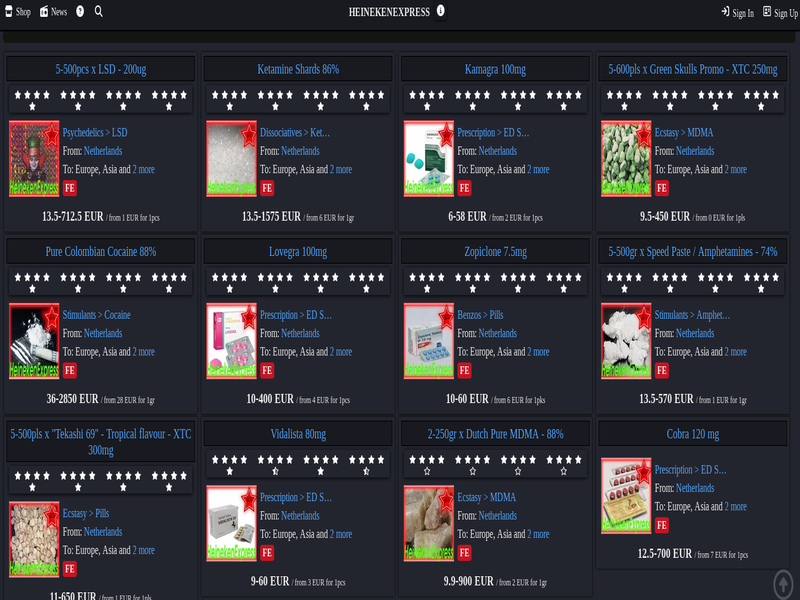Image resolution: width=800 pixels, height=600 pixels.
Task: Open the Dissociatives > Ket... category link
Action: pos(295,133)
